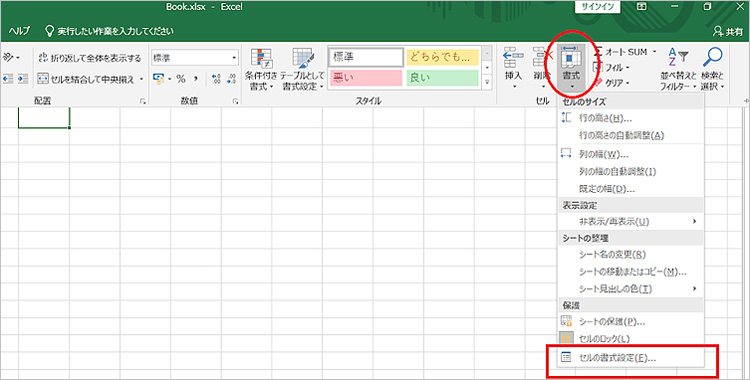Open the ヘルプ (Help) ribbon tab
The height and width of the screenshot is (380, 750).
point(19,31)
